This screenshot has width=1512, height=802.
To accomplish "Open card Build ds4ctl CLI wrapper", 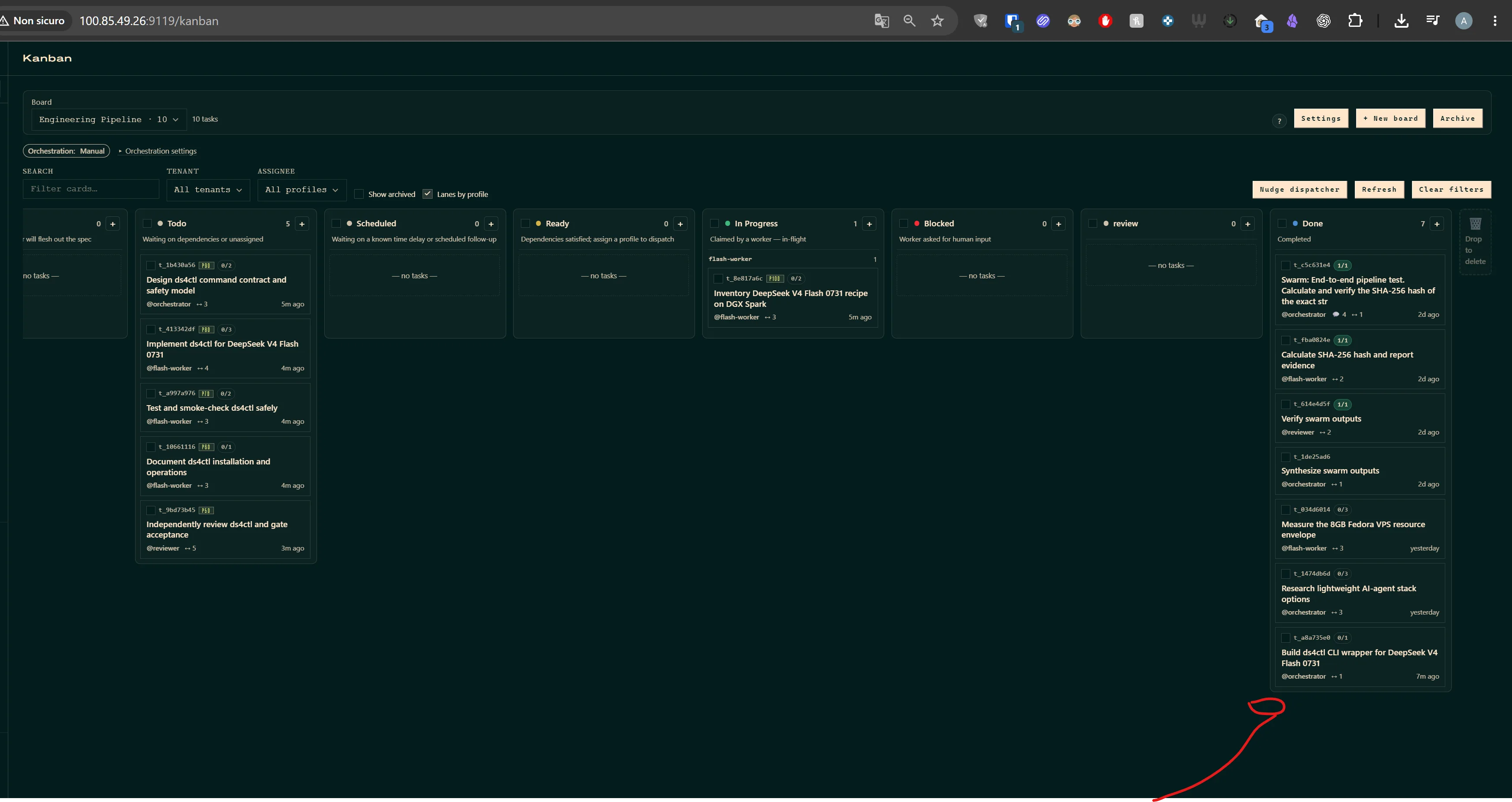I will 1360,657.
